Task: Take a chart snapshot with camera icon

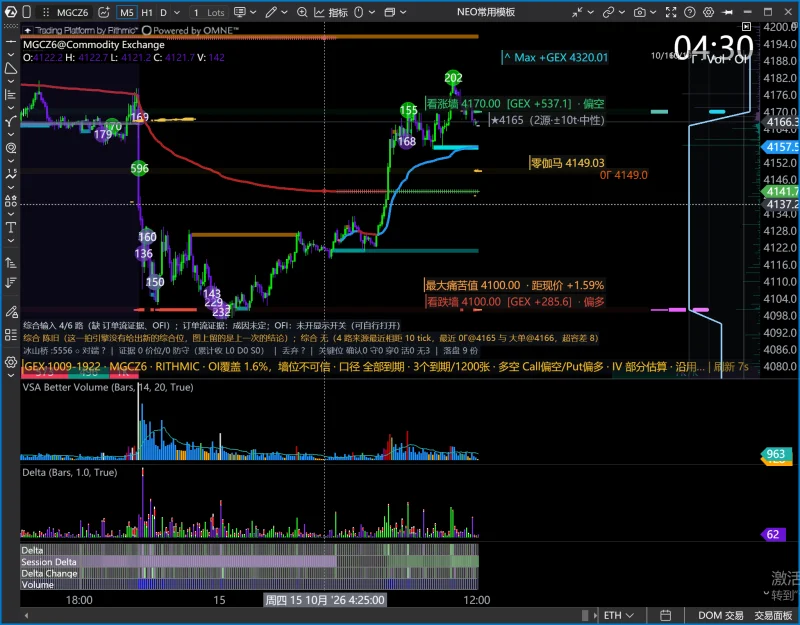Action: 639,12
